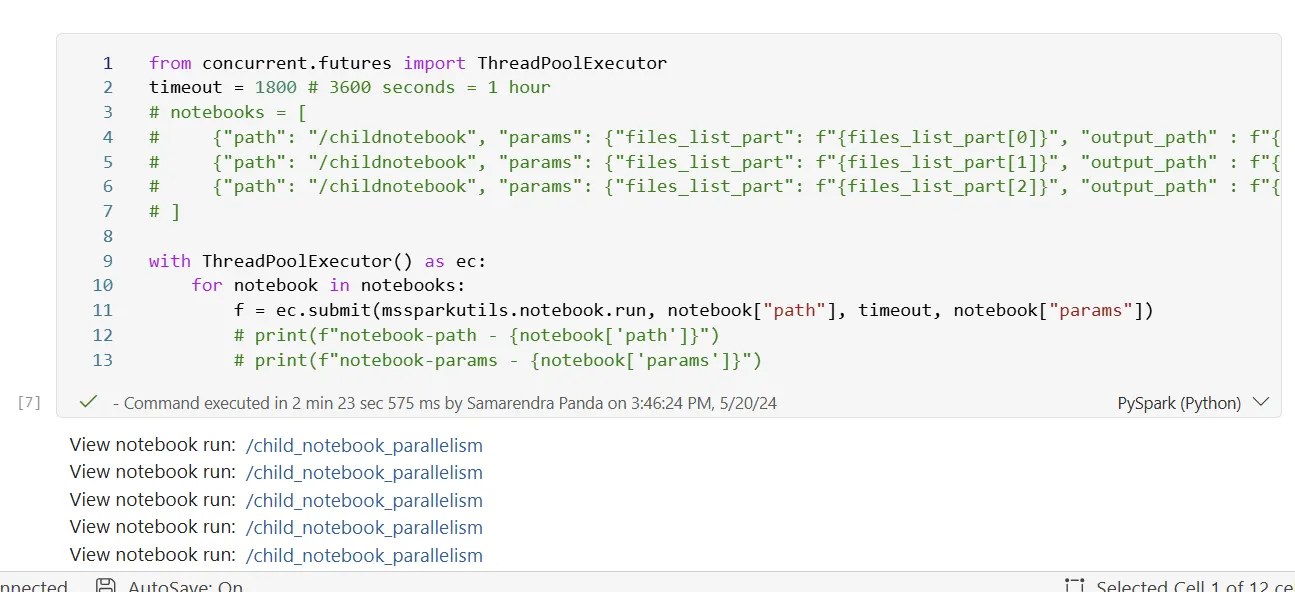Image resolution: width=1295 pixels, height=592 pixels.
Task: Click the green success checkmark icon on the cell
Action: click(87, 402)
